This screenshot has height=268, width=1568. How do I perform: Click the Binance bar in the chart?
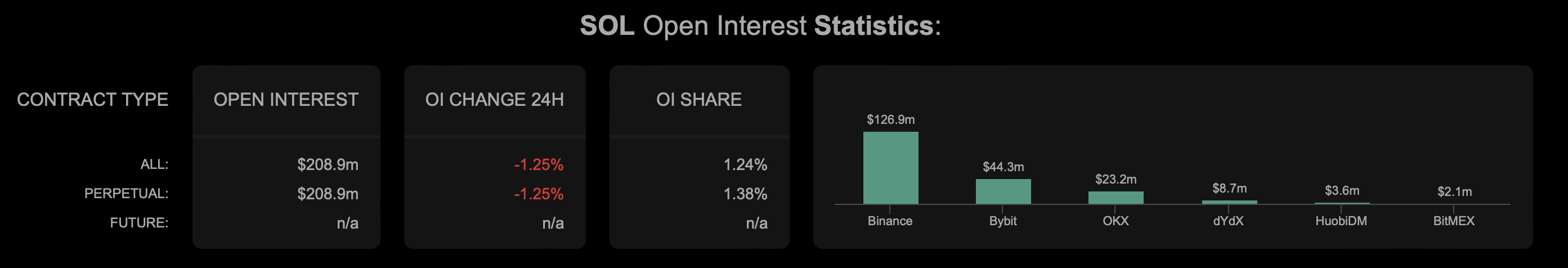[890, 168]
